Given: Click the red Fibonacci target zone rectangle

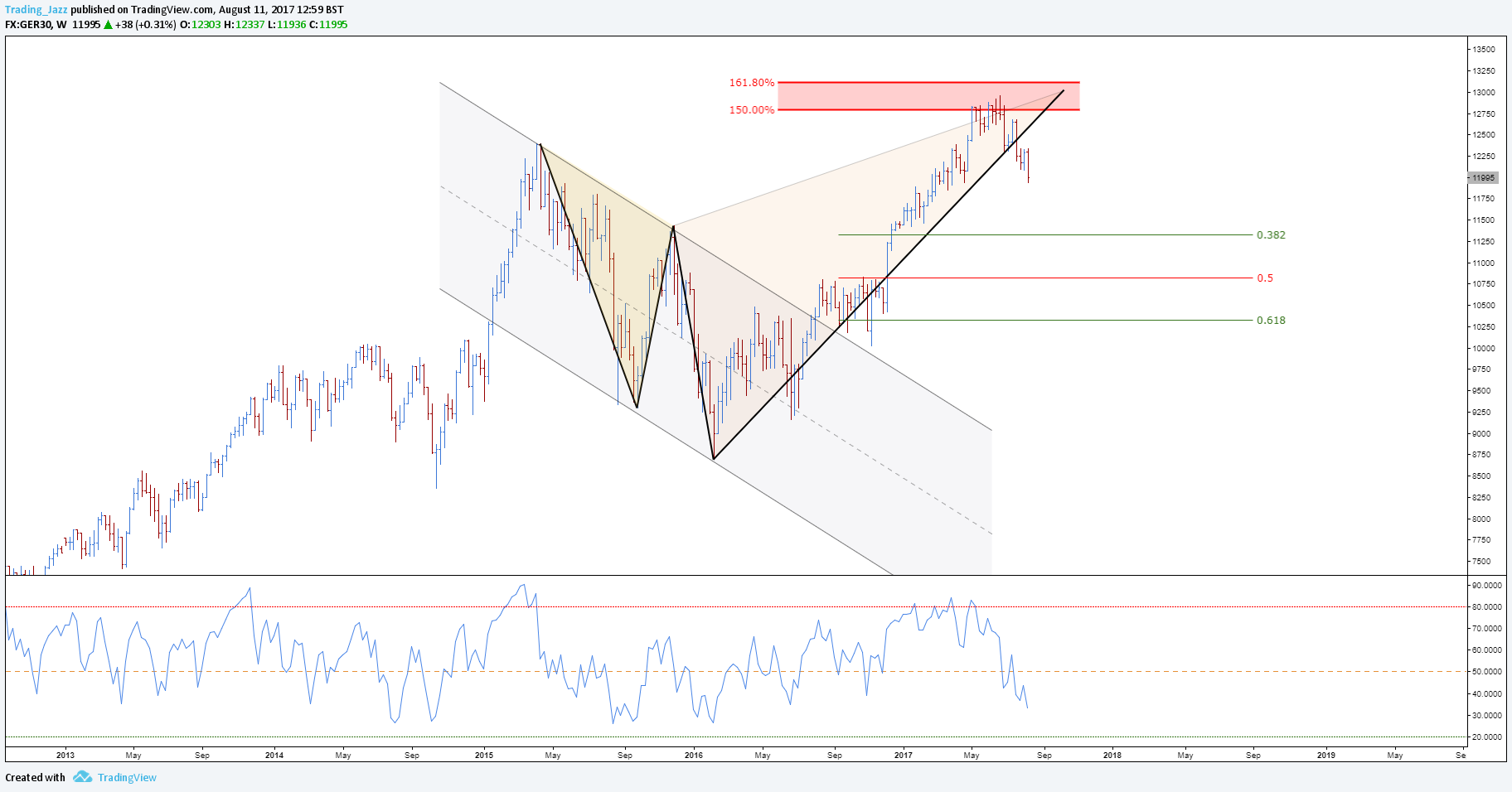Looking at the screenshot, I should click(x=928, y=96).
